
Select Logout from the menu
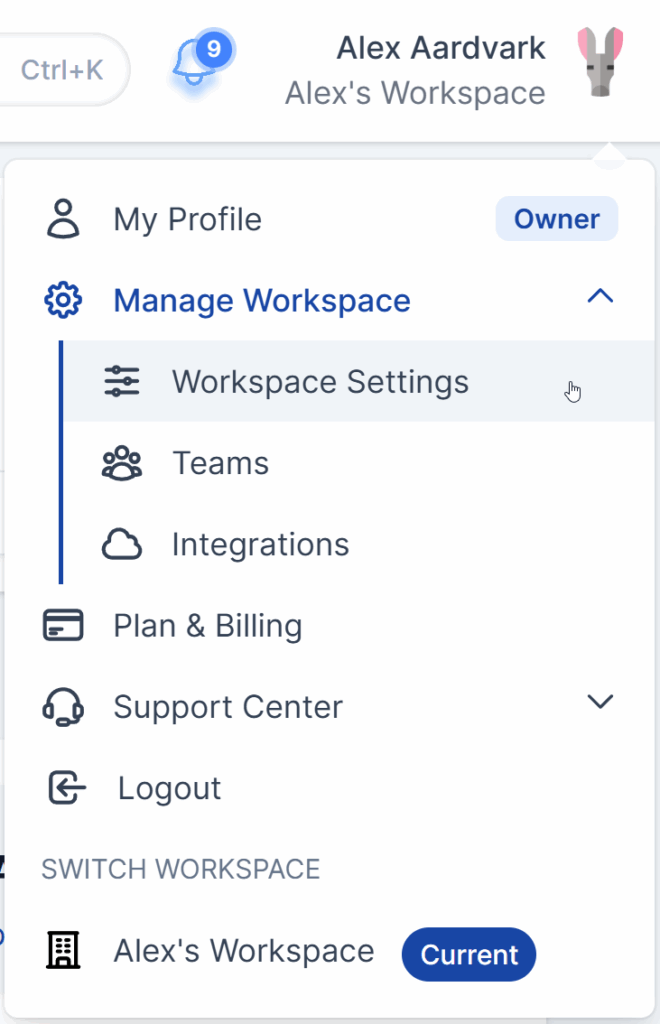coord(168,787)
